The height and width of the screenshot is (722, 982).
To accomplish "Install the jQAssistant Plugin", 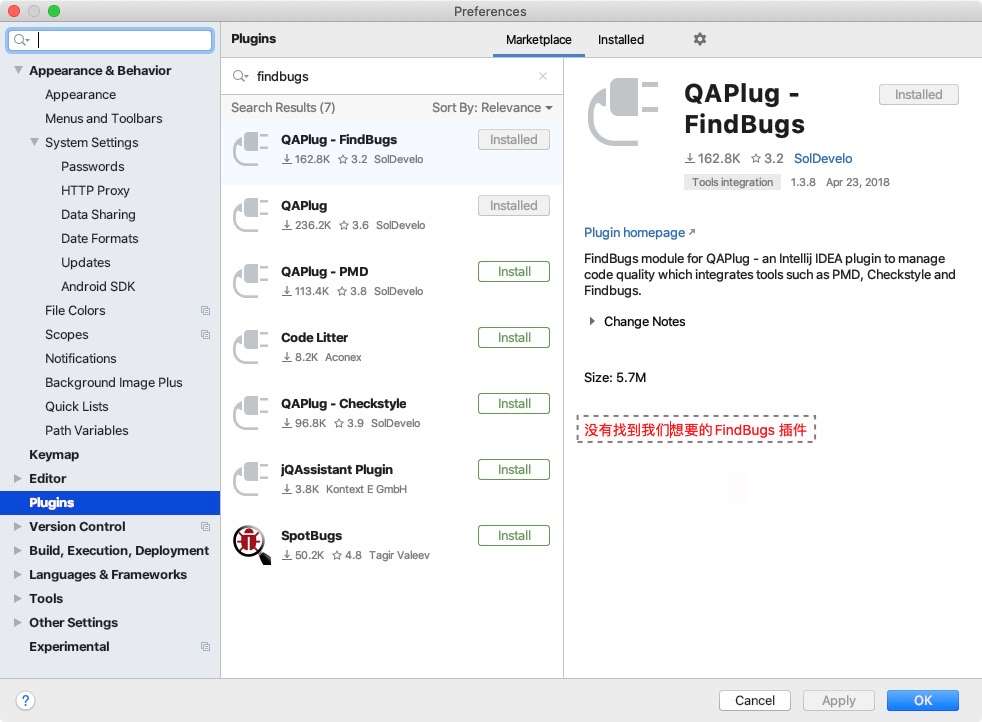I will click(x=514, y=470).
